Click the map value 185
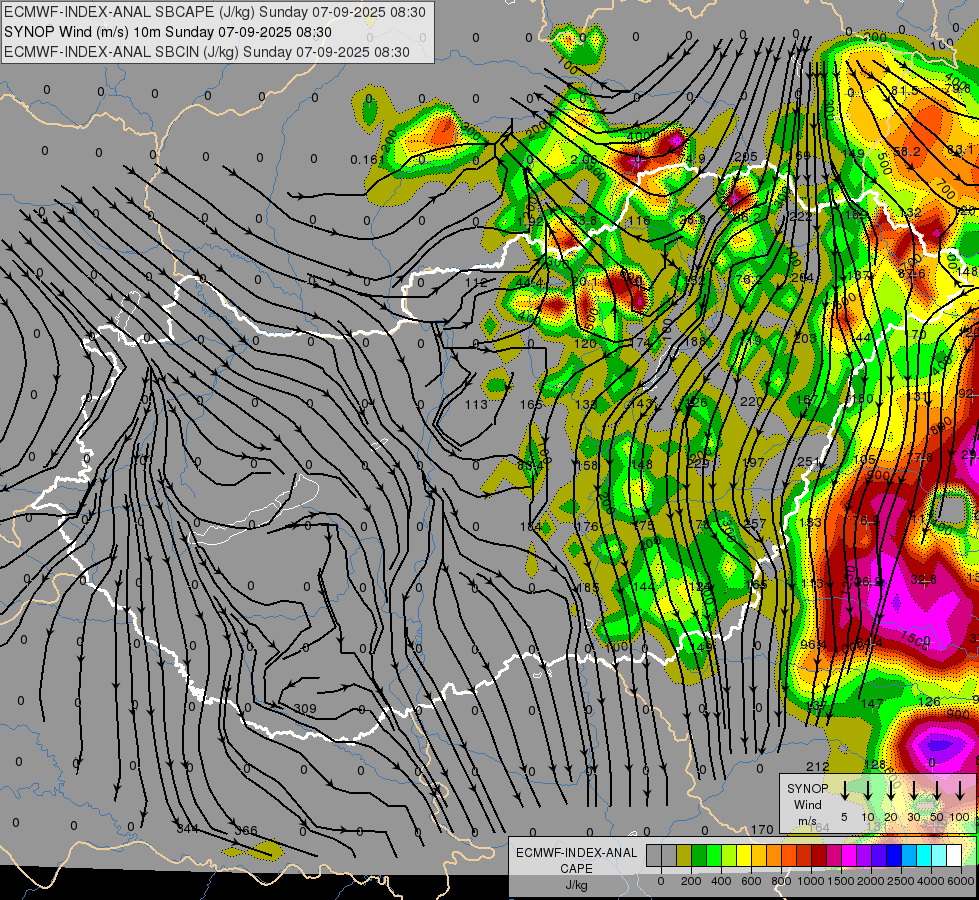This screenshot has height=900, width=979. [x=588, y=587]
